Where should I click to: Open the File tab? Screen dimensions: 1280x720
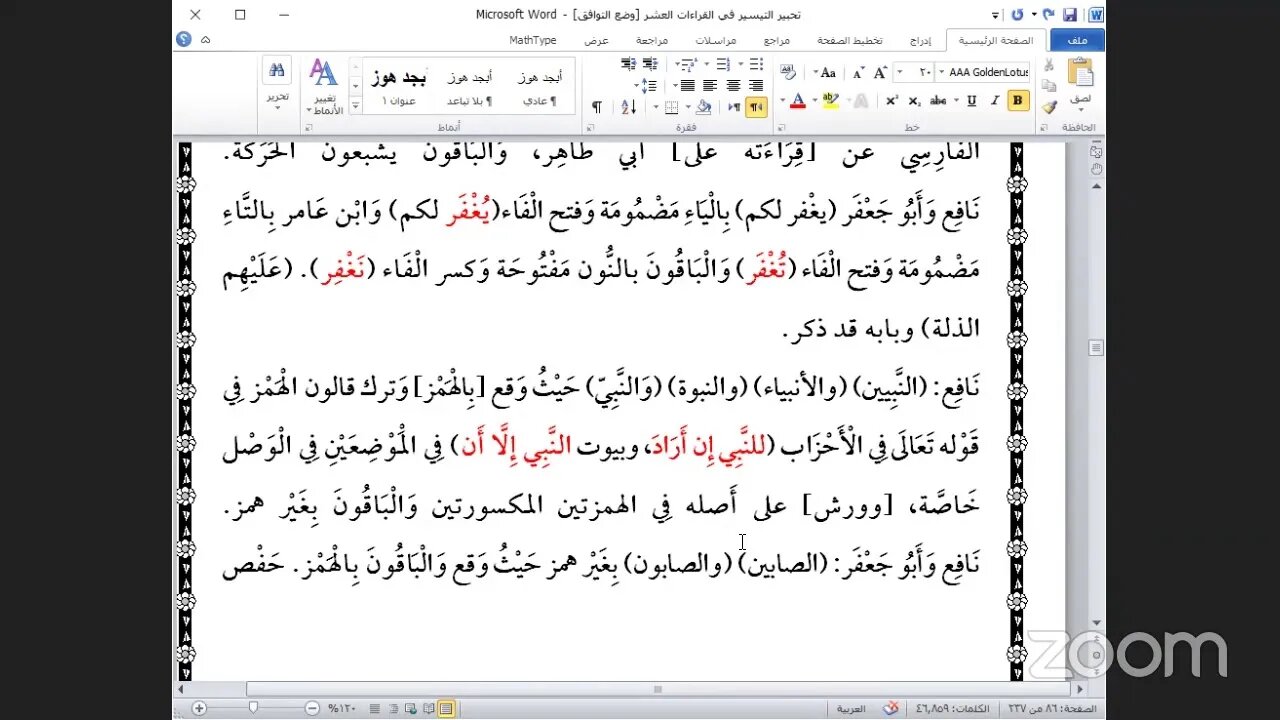(x=1077, y=40)
